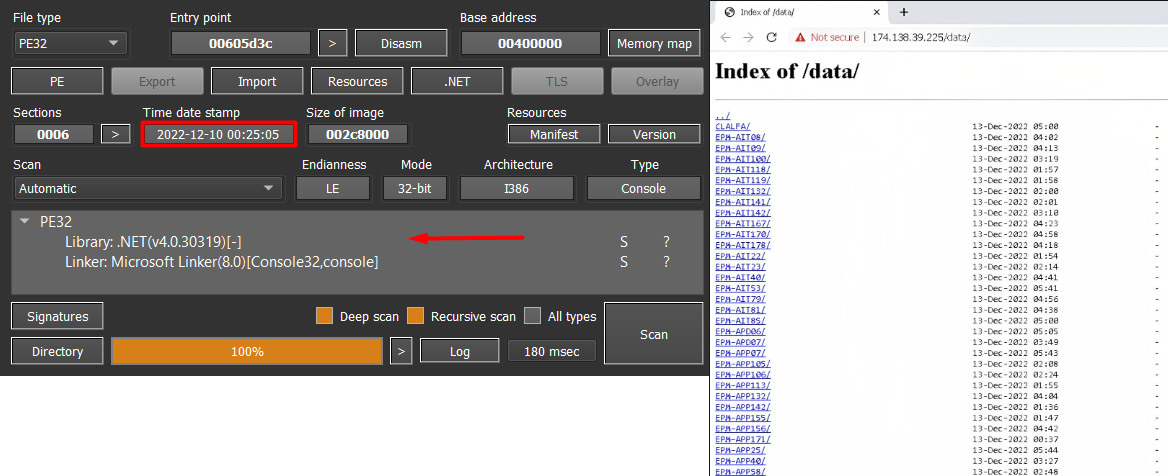
Task: Click the browser back arrow
Action: [x=725, y=37]
